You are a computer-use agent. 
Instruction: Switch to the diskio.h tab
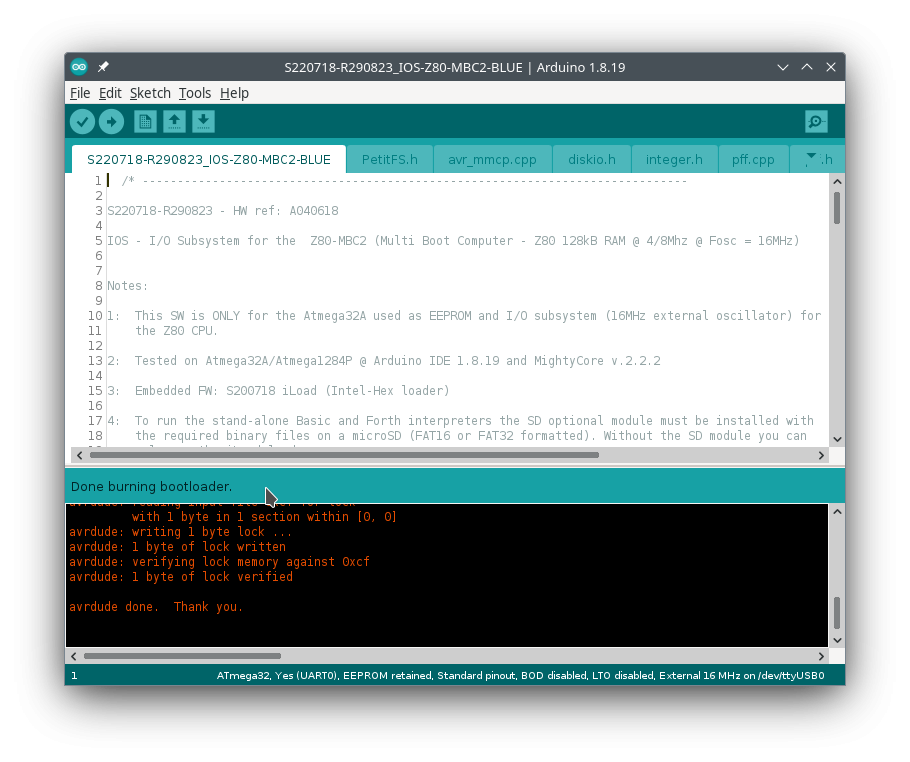click(x=591, y=160)
